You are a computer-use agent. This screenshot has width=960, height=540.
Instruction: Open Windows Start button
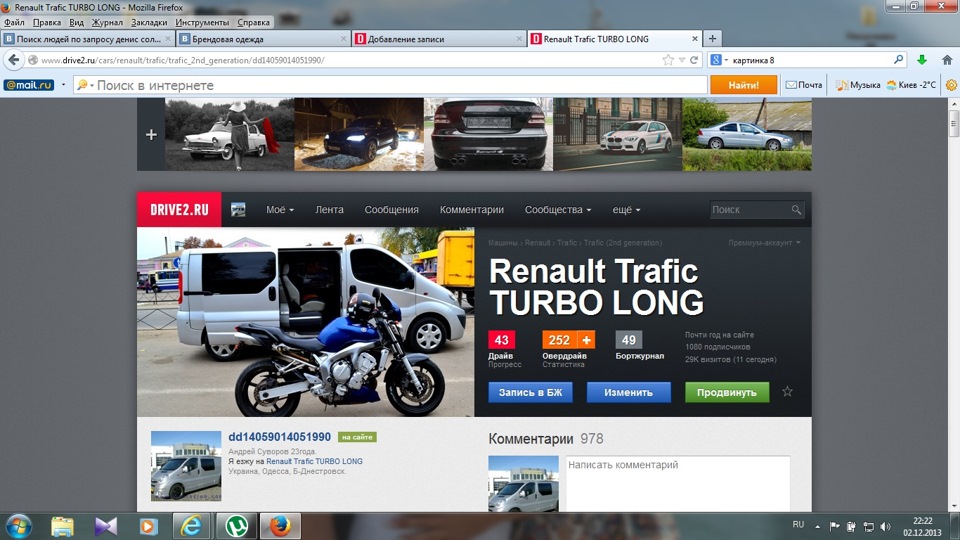tap(17, 526)
